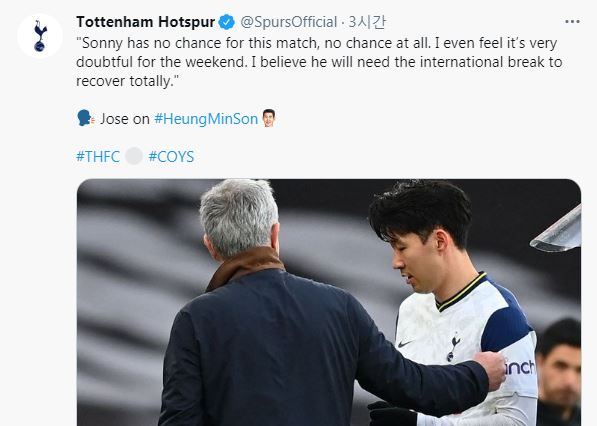Open the Tottenham Hotspur profile avatar
The image size is (597, 426).
[40, 36]
